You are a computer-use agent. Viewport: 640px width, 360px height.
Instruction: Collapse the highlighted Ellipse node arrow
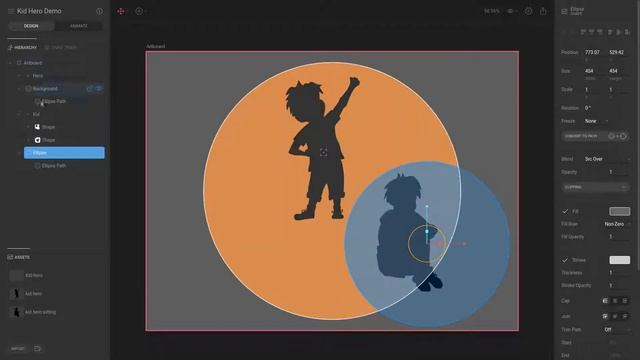(x=19, y=153)
